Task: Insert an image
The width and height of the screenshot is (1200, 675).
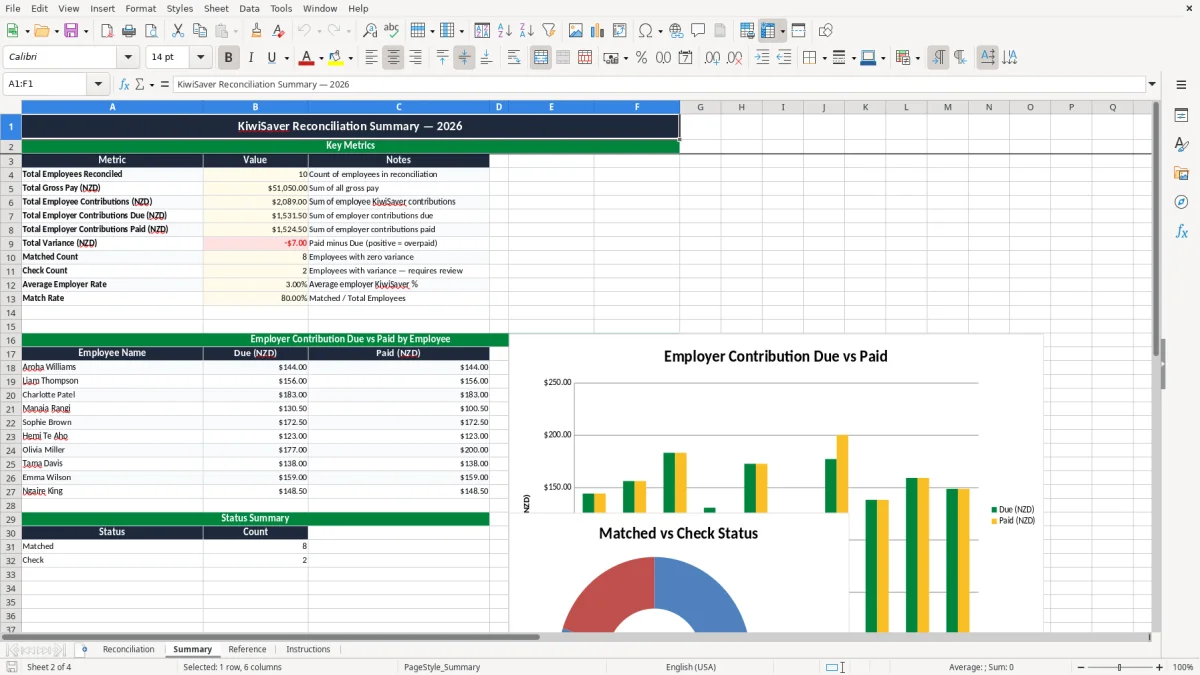Action: pos(575,31)
